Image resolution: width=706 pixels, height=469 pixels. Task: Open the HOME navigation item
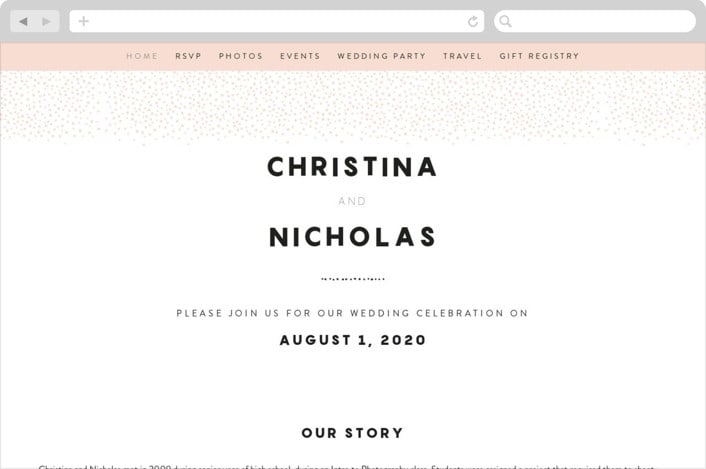(x=142, y=56)
